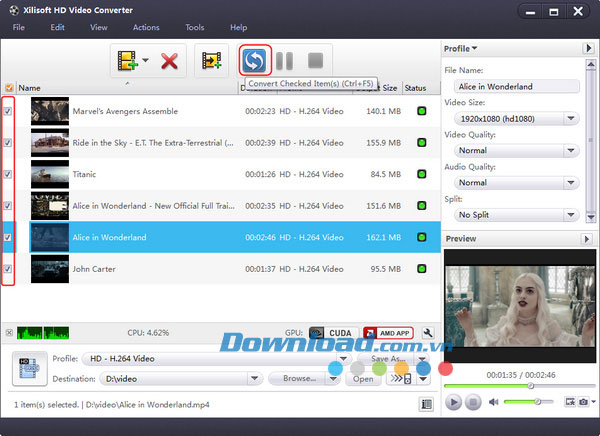Open the Actions menu
The height and width of the screenshot is (436, 600).
tap(146, 28)
